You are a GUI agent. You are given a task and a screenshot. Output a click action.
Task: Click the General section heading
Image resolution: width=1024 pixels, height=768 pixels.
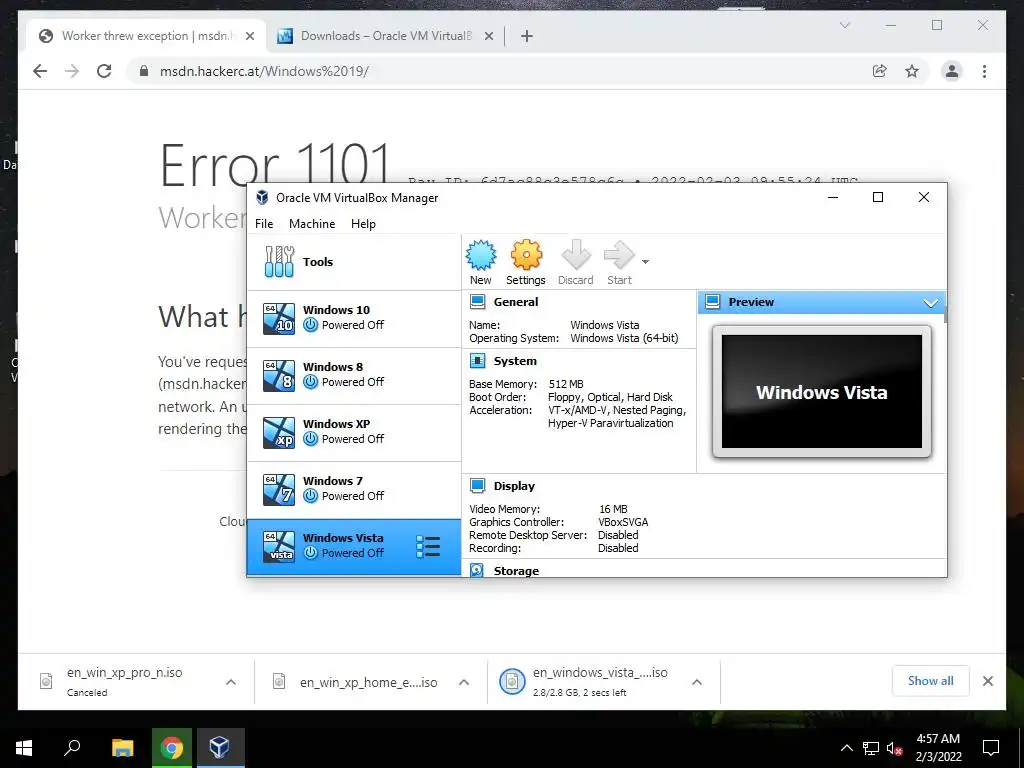(x=516, y=302)
